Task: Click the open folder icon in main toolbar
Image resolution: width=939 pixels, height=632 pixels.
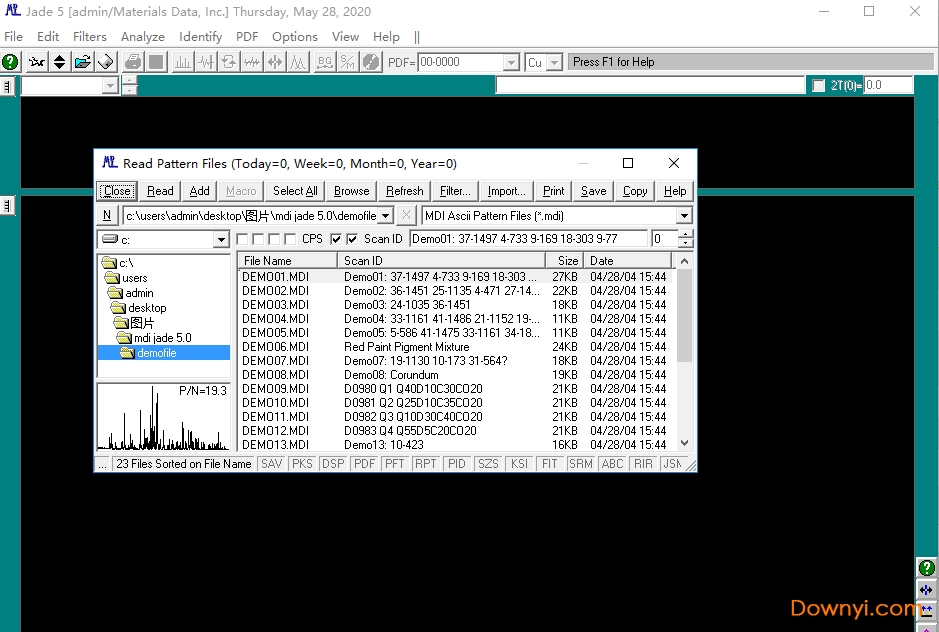Action: (82, 62)
